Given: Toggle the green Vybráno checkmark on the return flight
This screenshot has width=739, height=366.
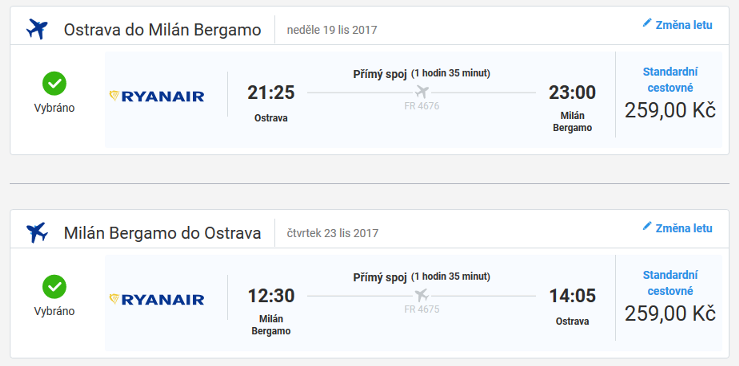Looking at the screenshot, I should tap(54, 287).
